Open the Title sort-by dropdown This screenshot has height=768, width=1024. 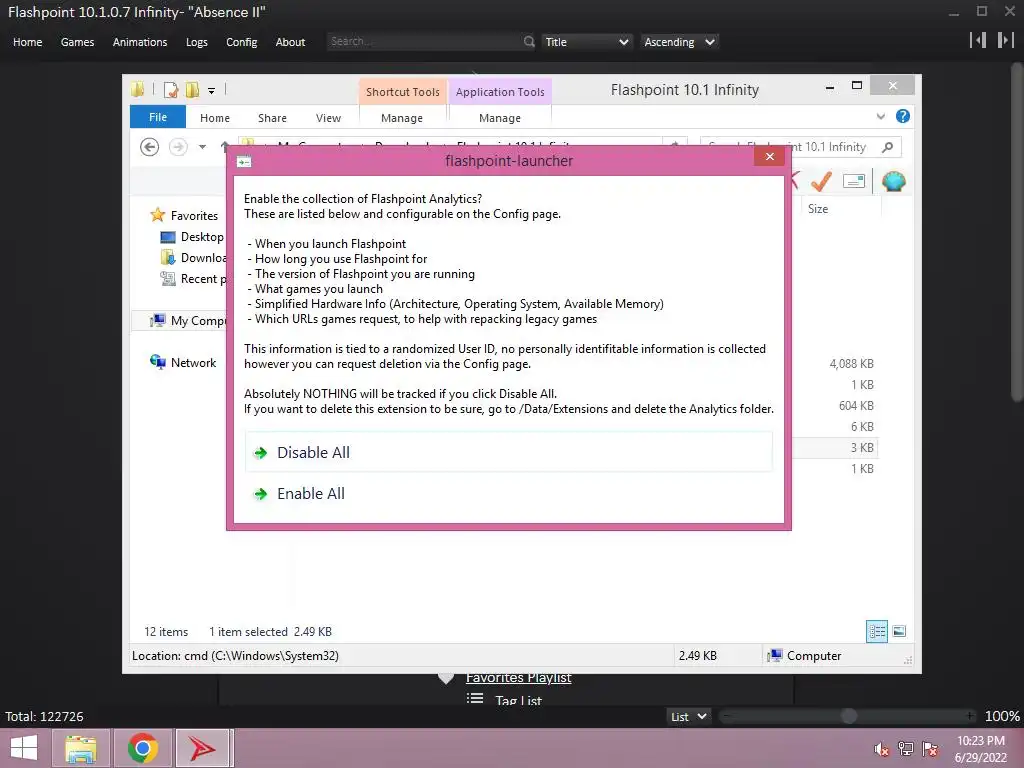[x=586, y=42]
